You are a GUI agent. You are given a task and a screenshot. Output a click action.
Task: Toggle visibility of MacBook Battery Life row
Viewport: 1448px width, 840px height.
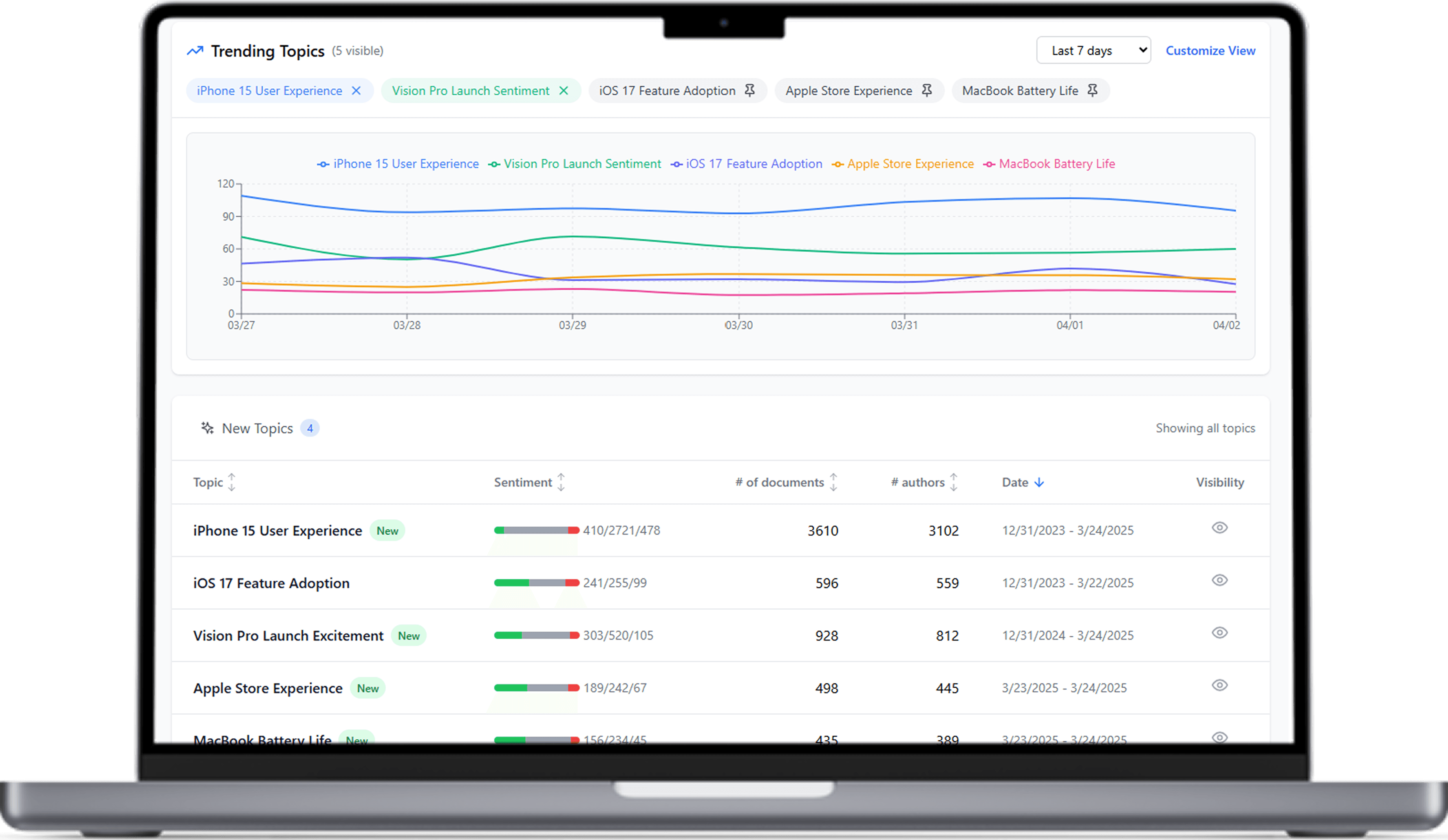click(x=1220, y=737)
